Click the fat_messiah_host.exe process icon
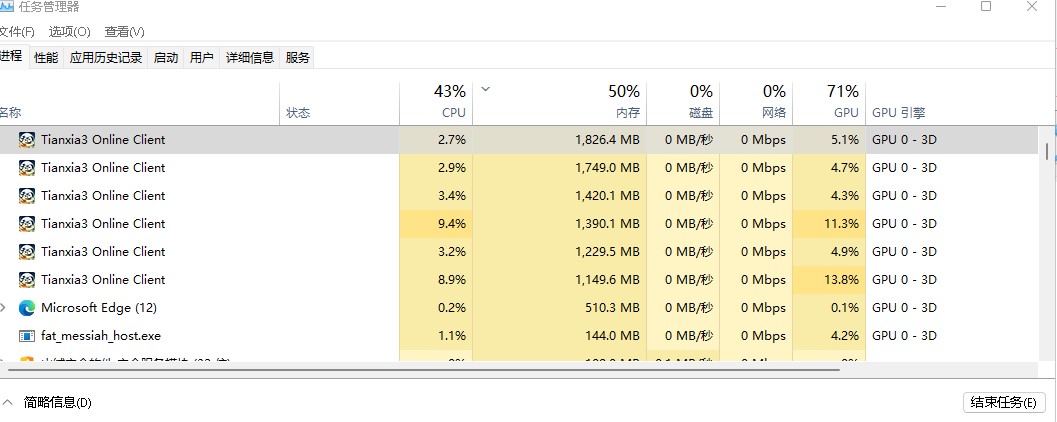Image resolution: width=1057 pixels, height=422 pixels. 27,336
